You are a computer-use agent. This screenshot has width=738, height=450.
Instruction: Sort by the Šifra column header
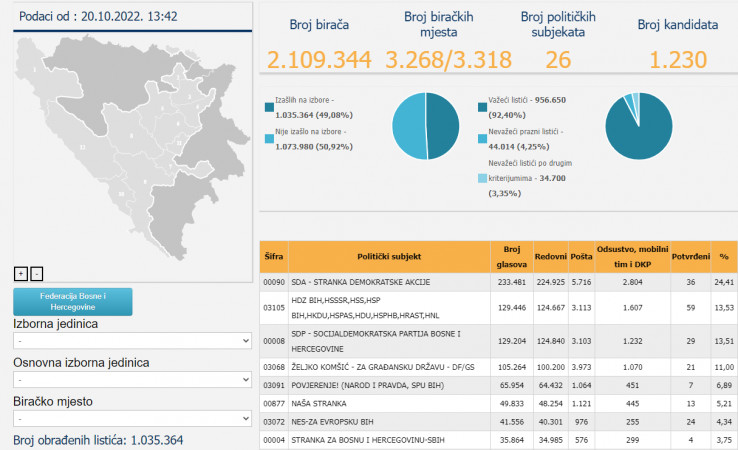click(274, 257)
